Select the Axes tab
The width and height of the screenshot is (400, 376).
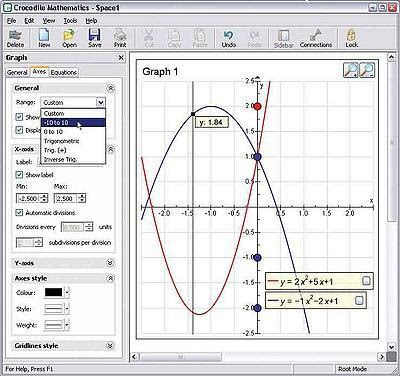point(39,71)
